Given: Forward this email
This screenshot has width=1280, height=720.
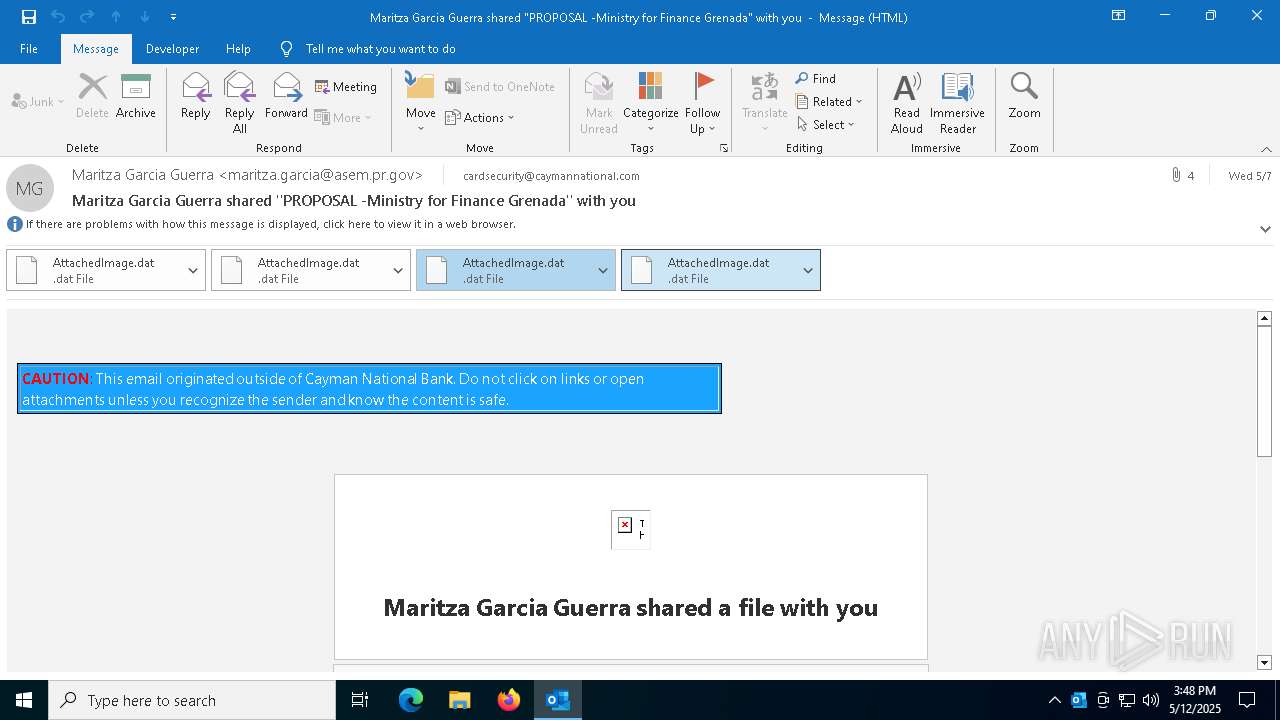Looking at the screenshot, I should click(x=286, y=96).
